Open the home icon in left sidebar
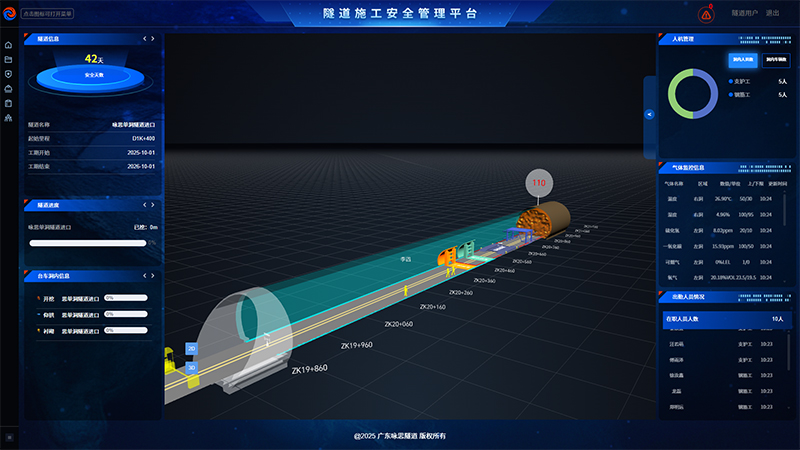The image size is (800, 450). coord(8,45)
